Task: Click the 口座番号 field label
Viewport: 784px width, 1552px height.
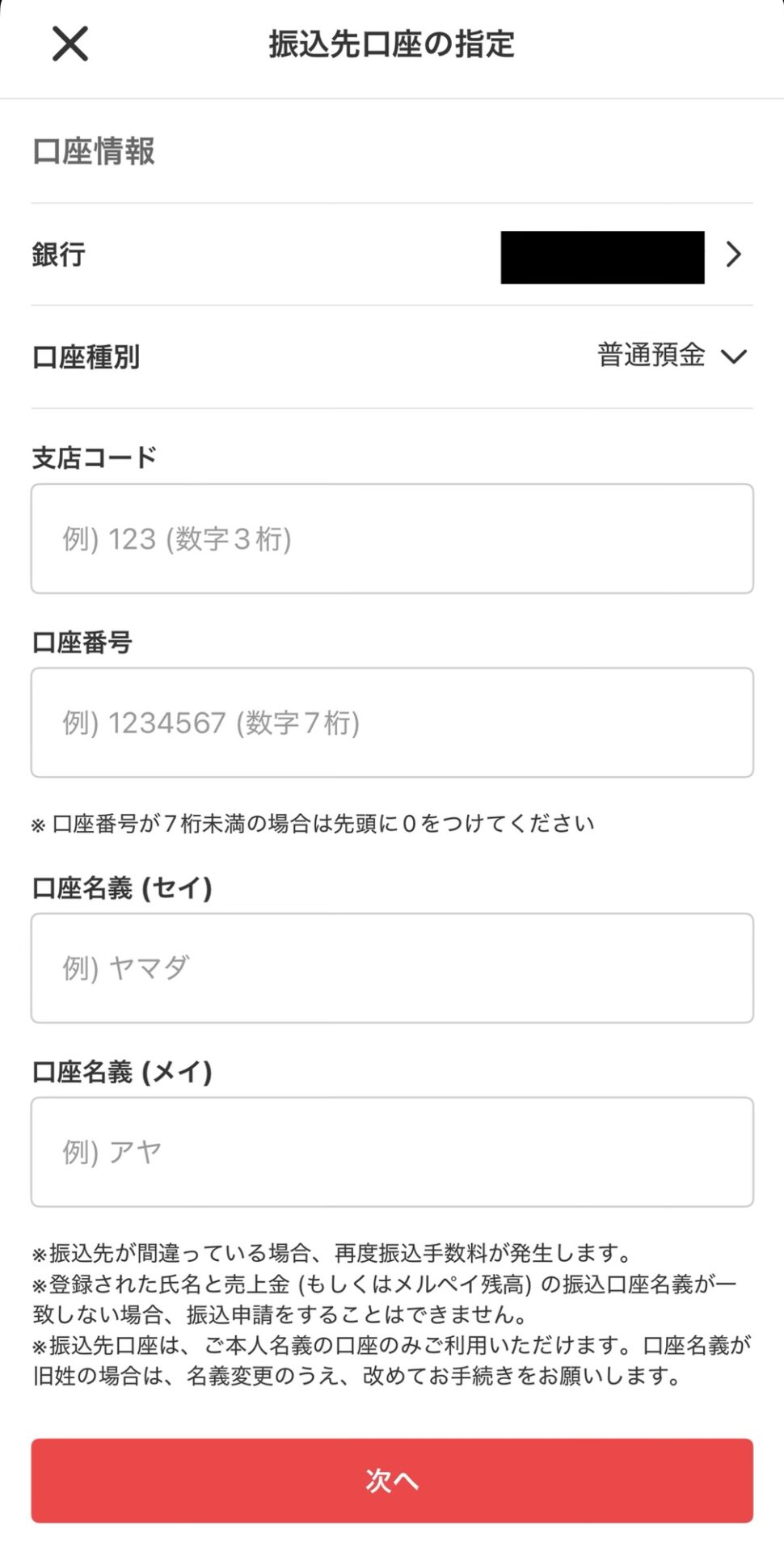Action: (x=82, y=643)
